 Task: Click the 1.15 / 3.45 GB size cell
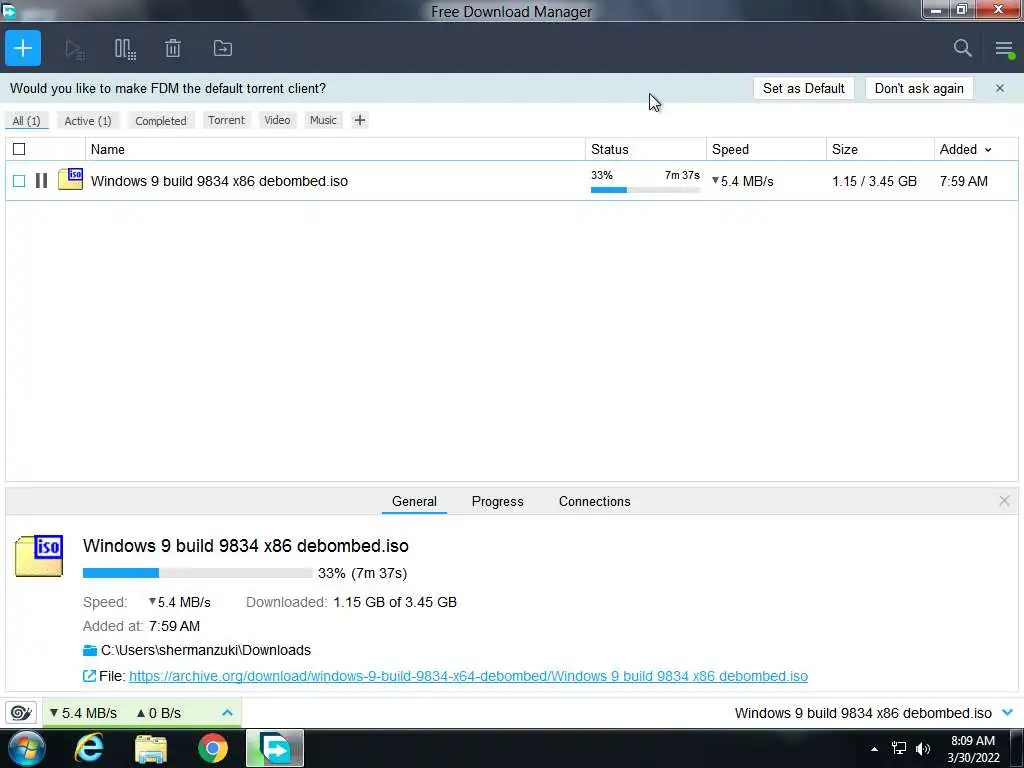click(874, 181)
